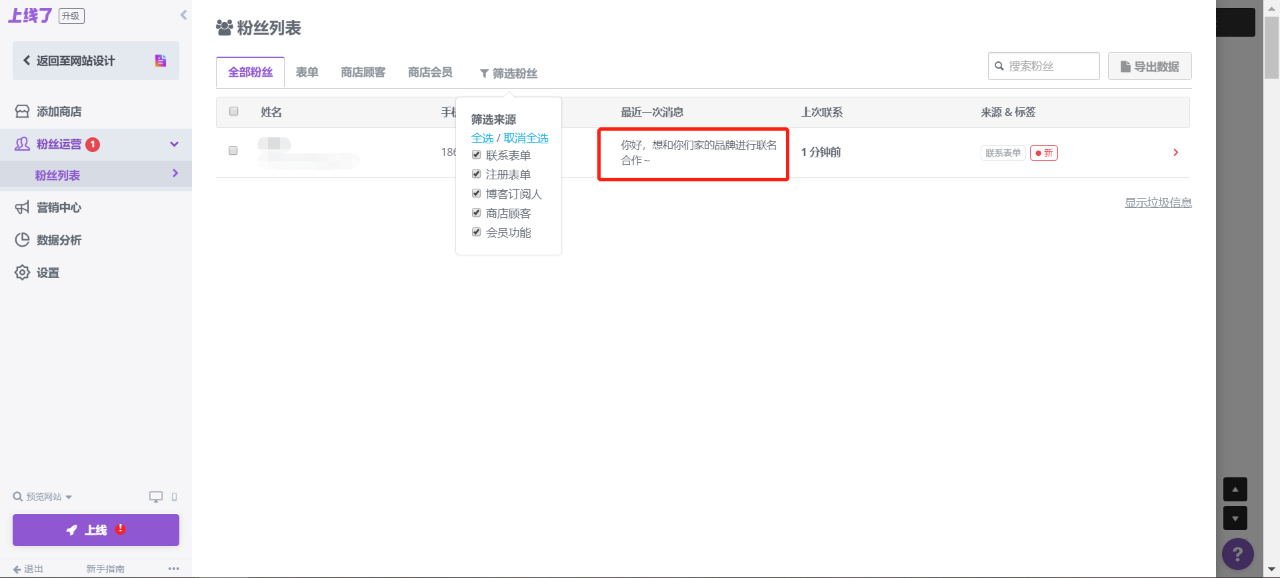Viewport: 1280px width, 578px height.
Task: Open 营销中心 via its megaphone icon
Action: tap(21, 208)
